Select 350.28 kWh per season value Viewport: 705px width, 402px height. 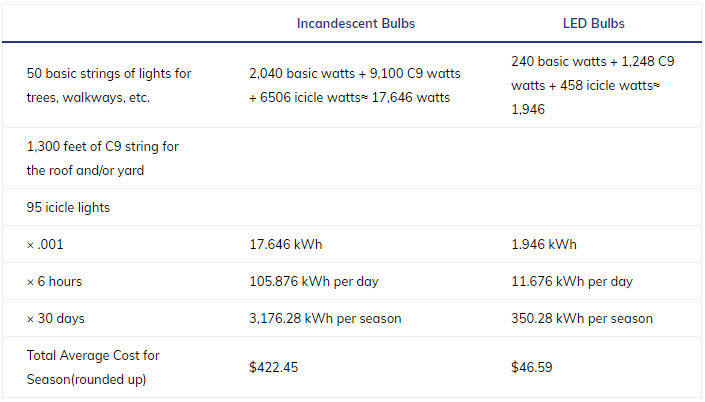click(x=581, y=318)
